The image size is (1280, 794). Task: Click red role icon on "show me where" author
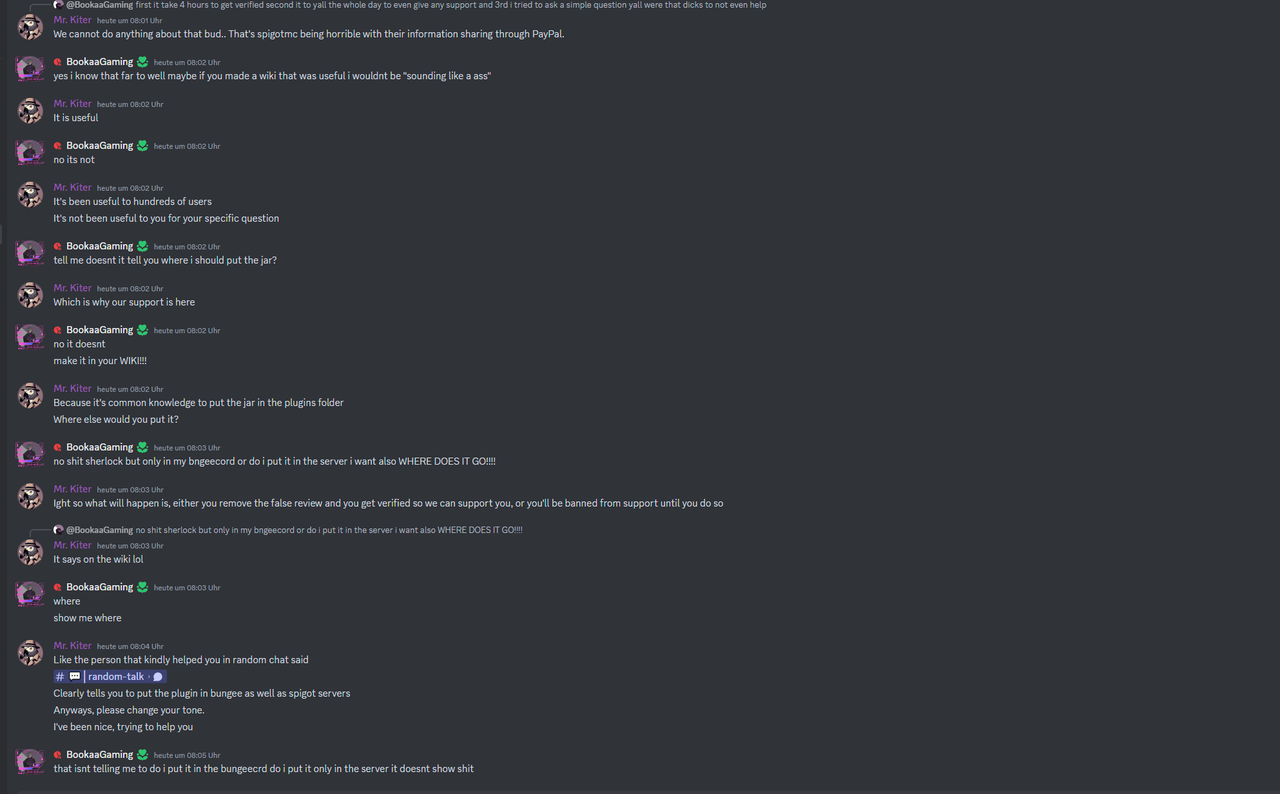pos(58,587)
